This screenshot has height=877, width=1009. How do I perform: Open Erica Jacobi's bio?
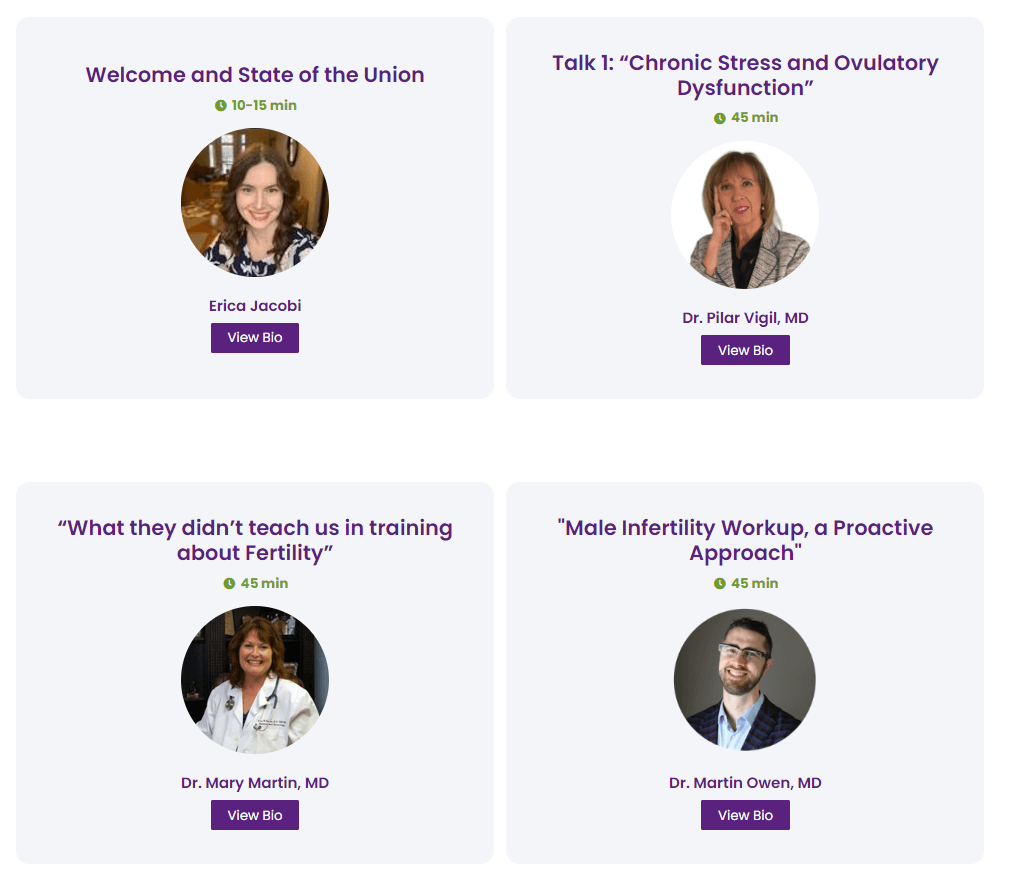pos(255,338)
